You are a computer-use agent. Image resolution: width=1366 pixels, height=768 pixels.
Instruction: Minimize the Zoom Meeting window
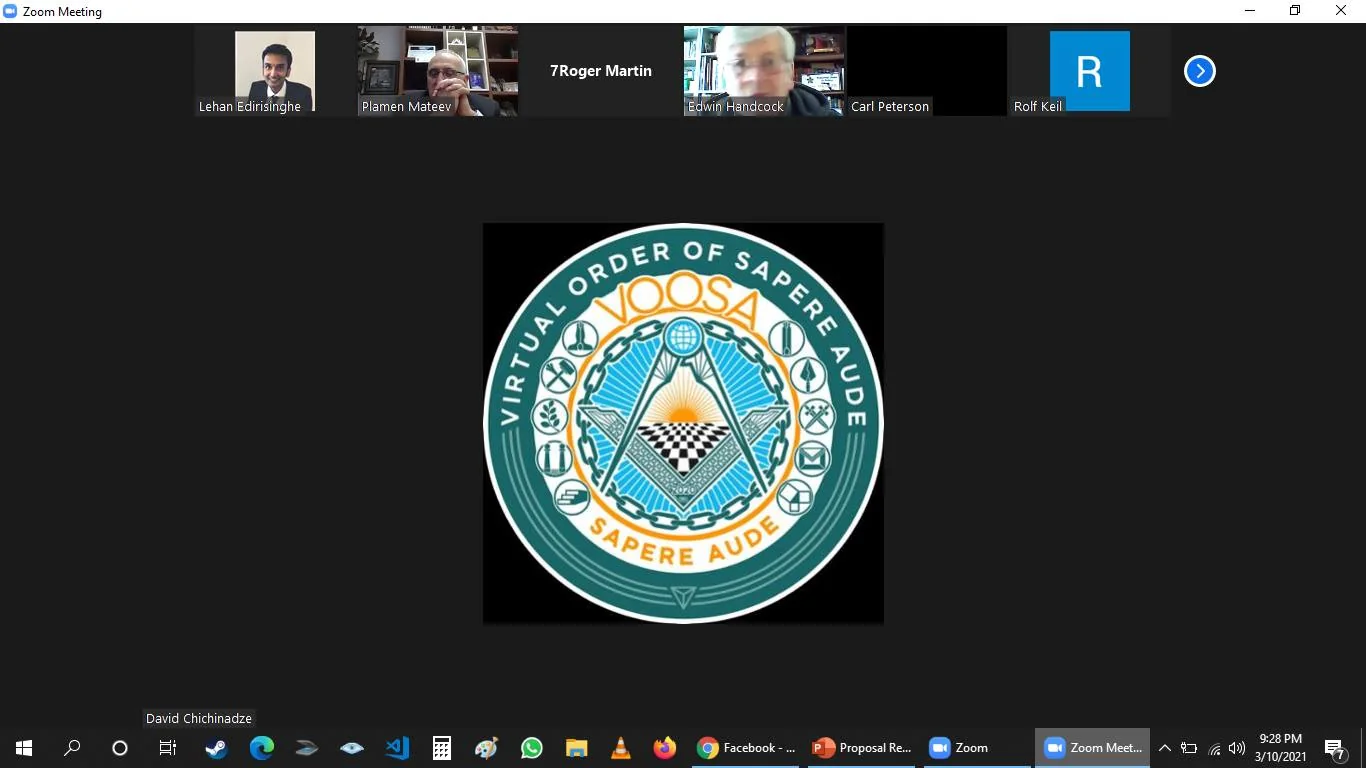1250,11
